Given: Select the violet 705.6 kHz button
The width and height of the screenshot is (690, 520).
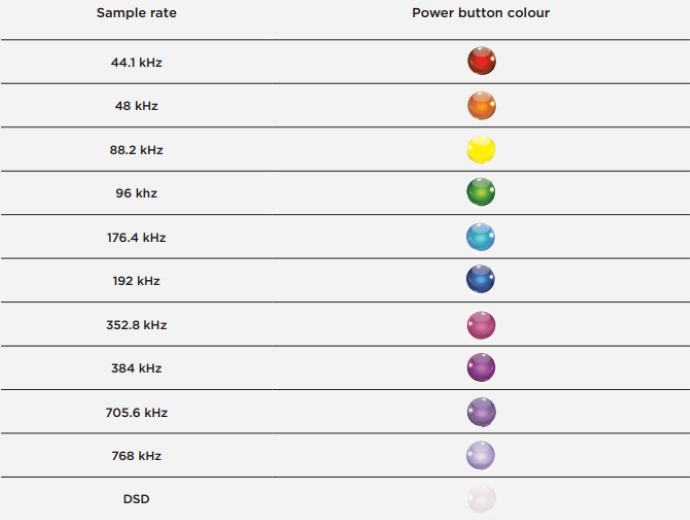Looking at the screenshot, I should [x=481, y=411].
